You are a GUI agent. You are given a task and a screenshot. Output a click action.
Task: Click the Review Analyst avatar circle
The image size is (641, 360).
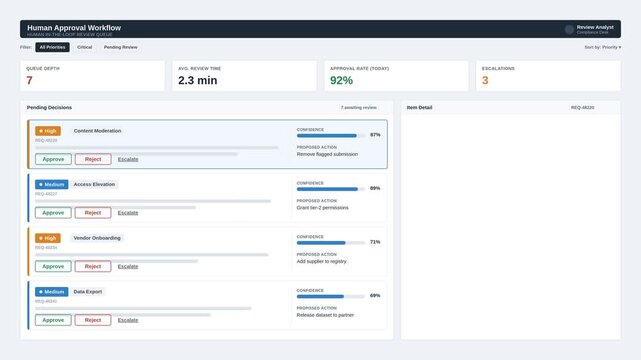click(x=569, y=29)
